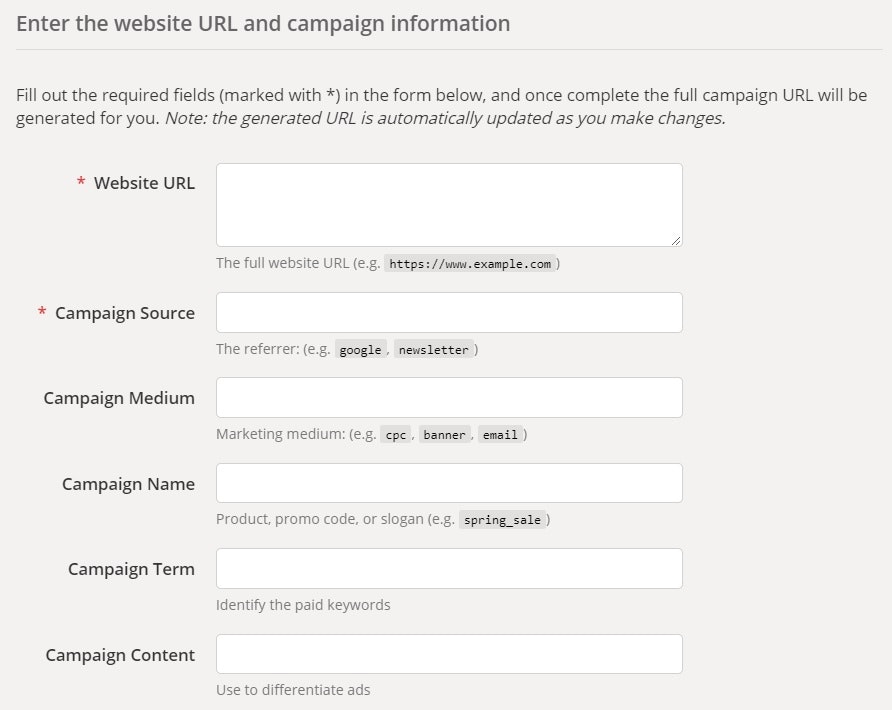The height and width of the screenshot is (710, 892).
Task: Click the Website URL field label
Action: pyautogui.click(x=143, y=183)
